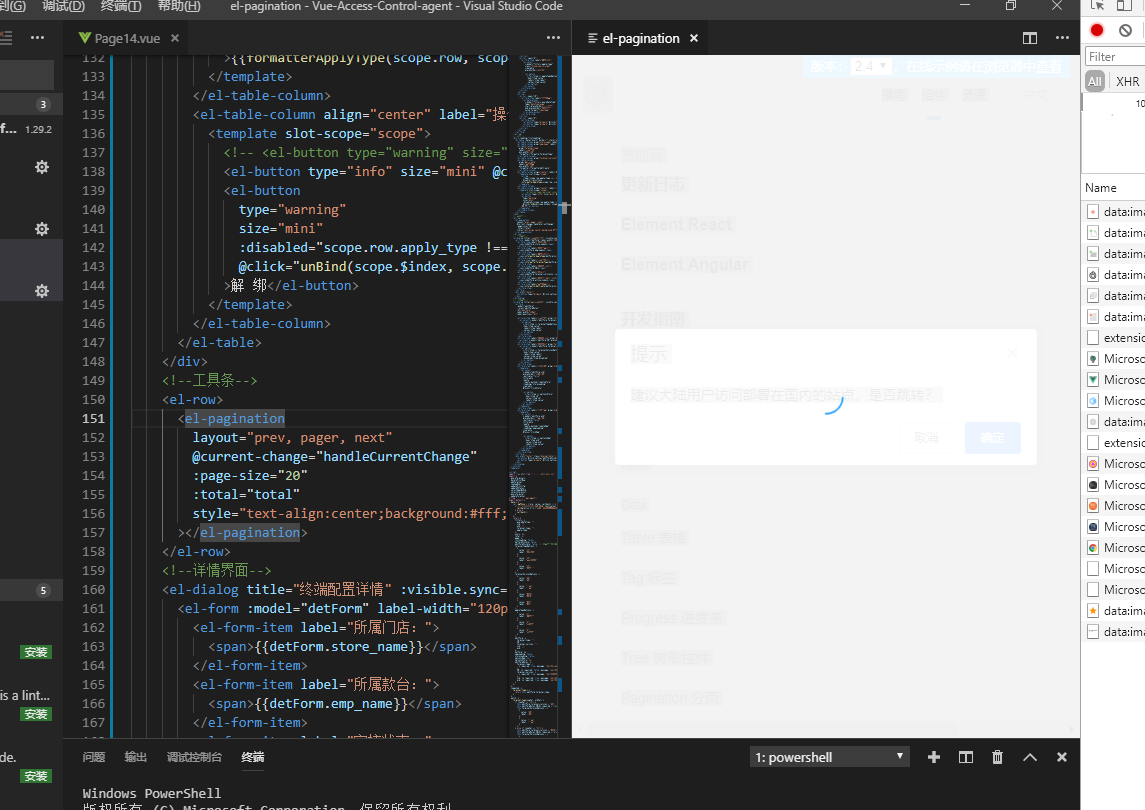1145x810 pixels.
Task: Click the gear icon below the 1.29.2 extension
Action: click(x=42, y=167)
